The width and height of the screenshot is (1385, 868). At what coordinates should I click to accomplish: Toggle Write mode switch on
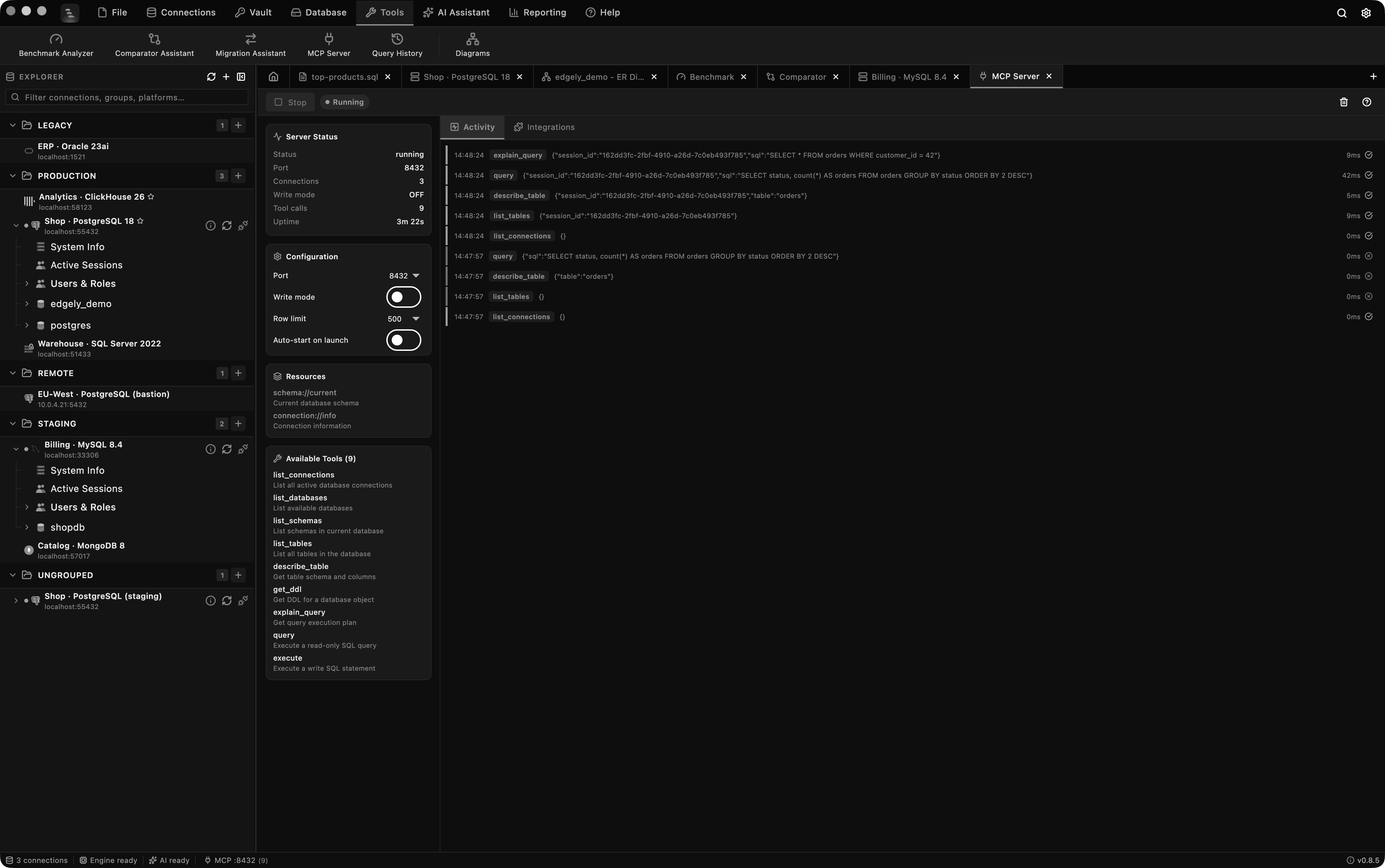point(404,297)
